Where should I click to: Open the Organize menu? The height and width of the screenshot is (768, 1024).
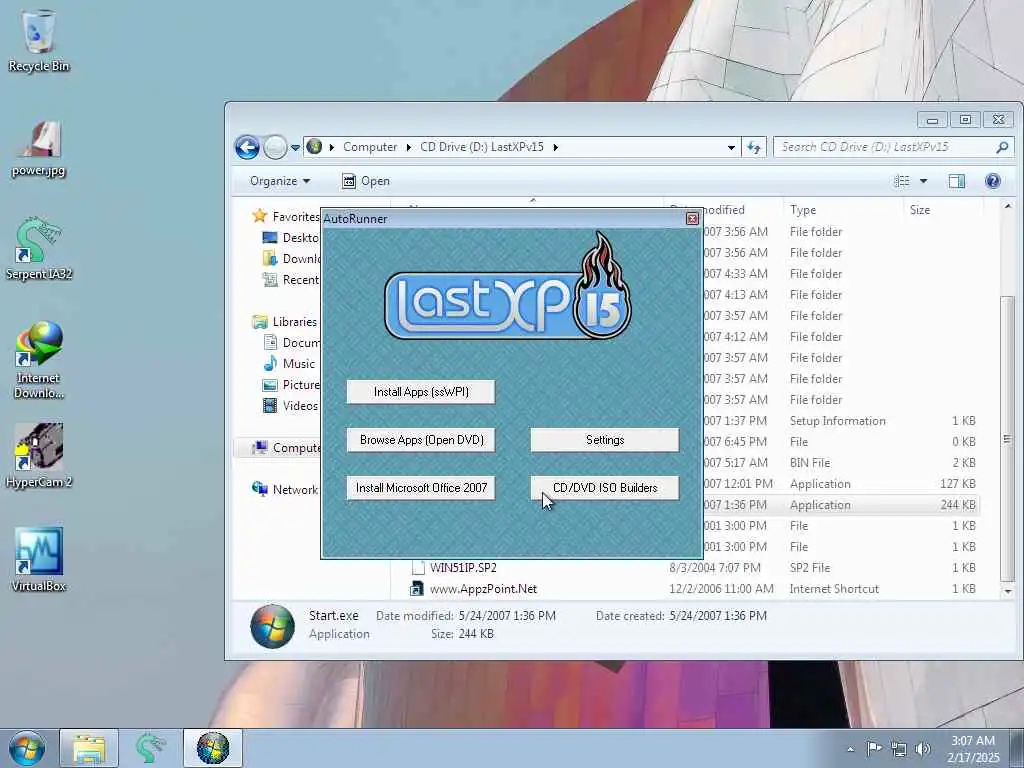[x=280, y=181]
